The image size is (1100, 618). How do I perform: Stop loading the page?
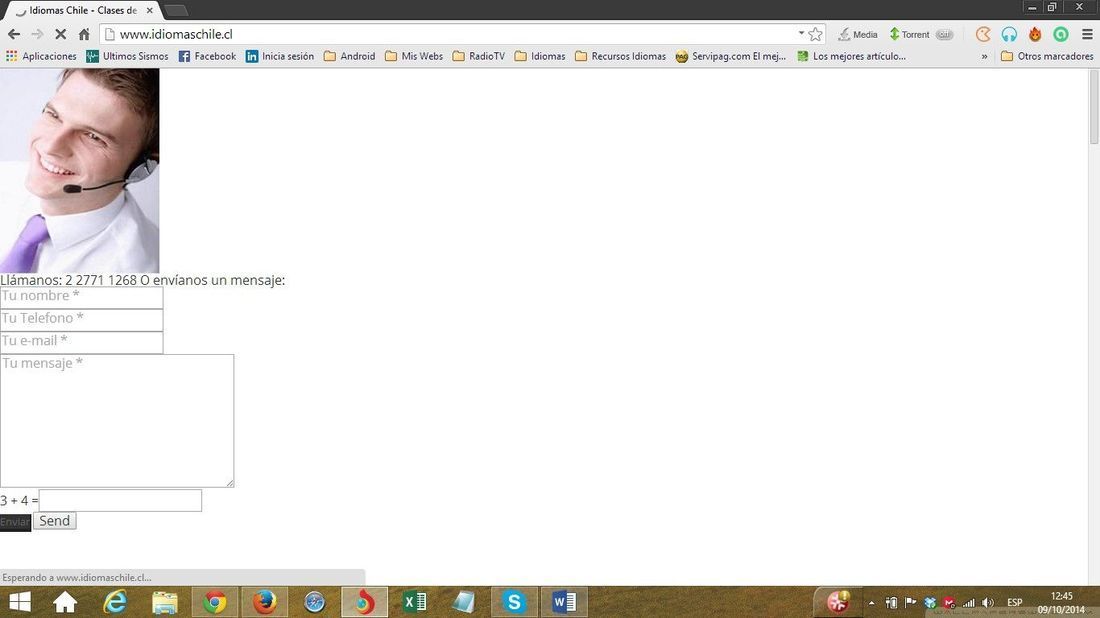pyautogui.click(x=60, y=34)
